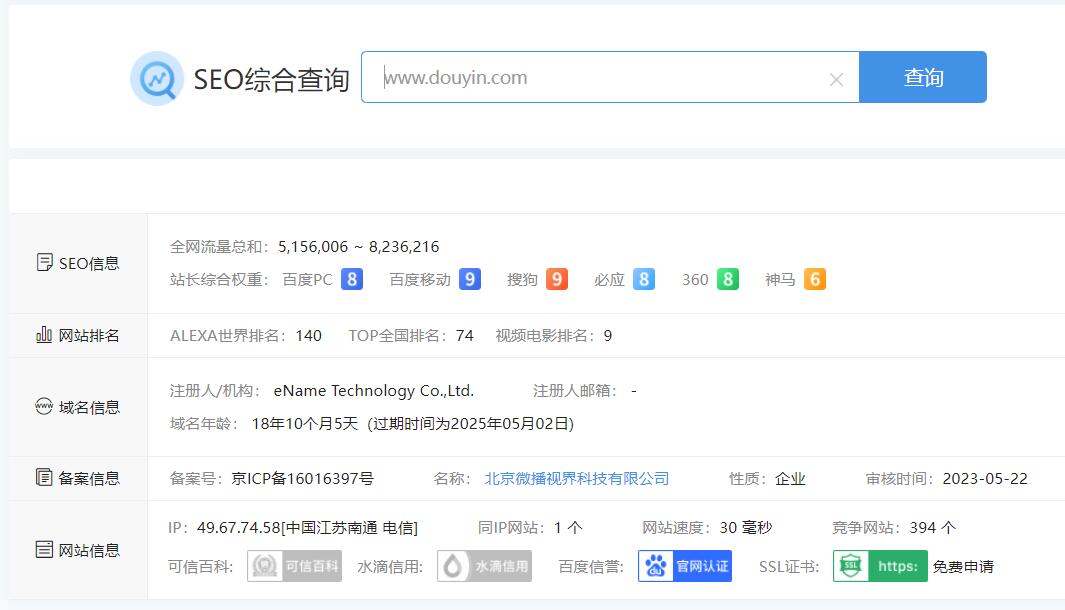Screen dimensions: 1065x610
Task: Click the 可信百科 gray badge
Action: pos(294,566)
